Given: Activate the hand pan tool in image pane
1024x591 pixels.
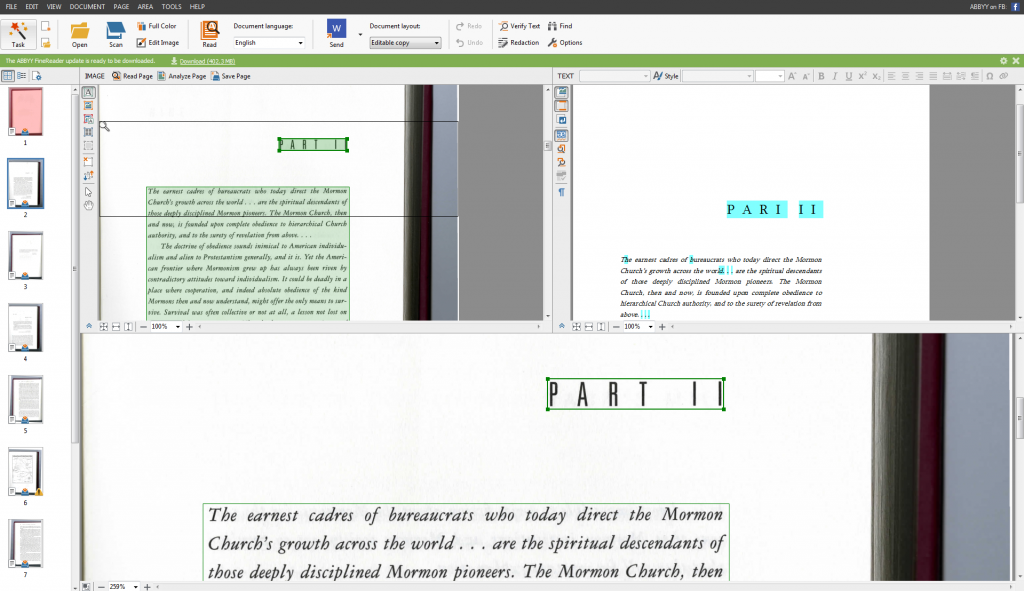Looking at the screenshot, I should 89,205.
